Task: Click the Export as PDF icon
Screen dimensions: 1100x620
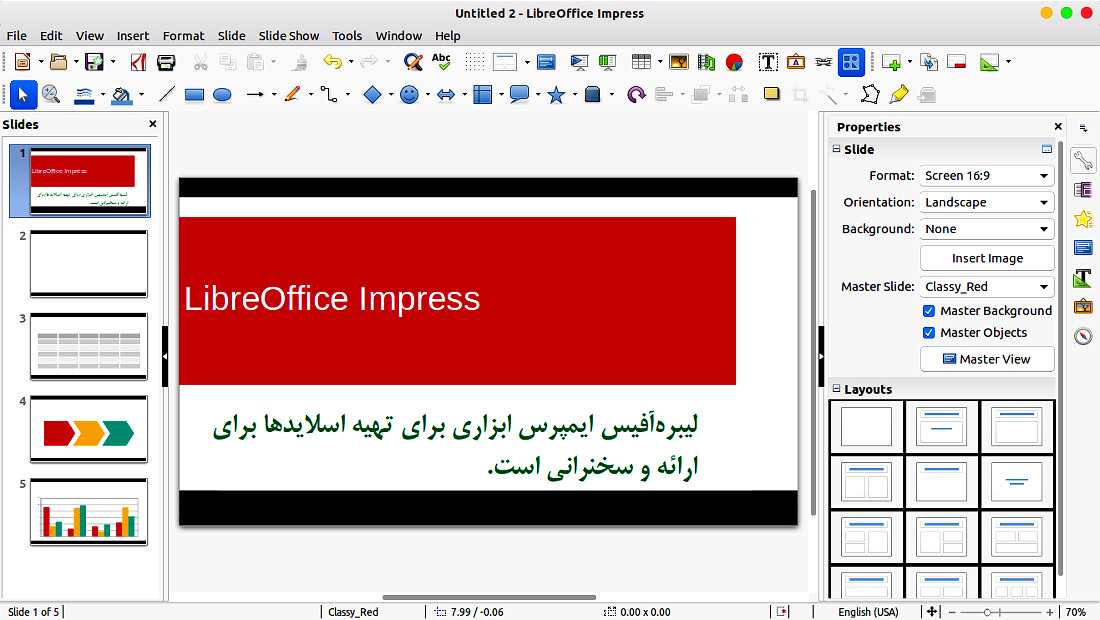Action: point(138,62)
